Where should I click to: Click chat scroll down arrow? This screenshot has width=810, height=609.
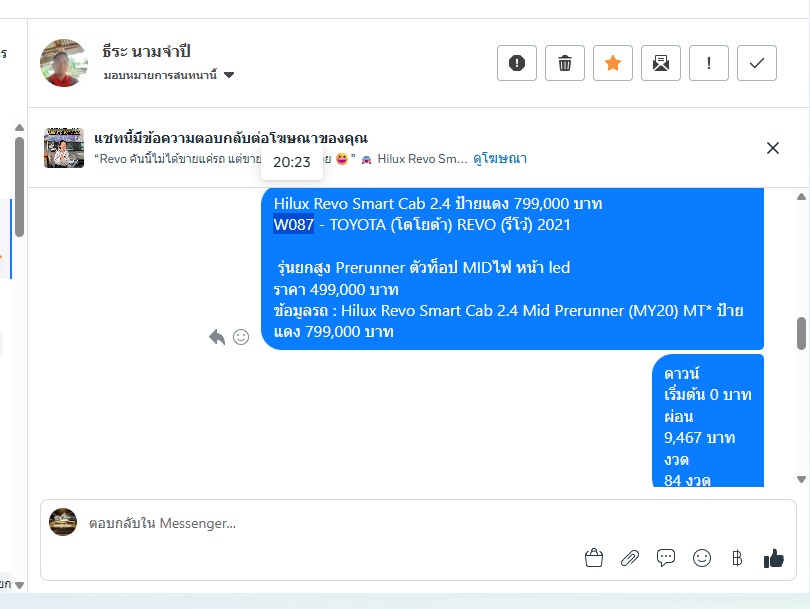(801, 479)
